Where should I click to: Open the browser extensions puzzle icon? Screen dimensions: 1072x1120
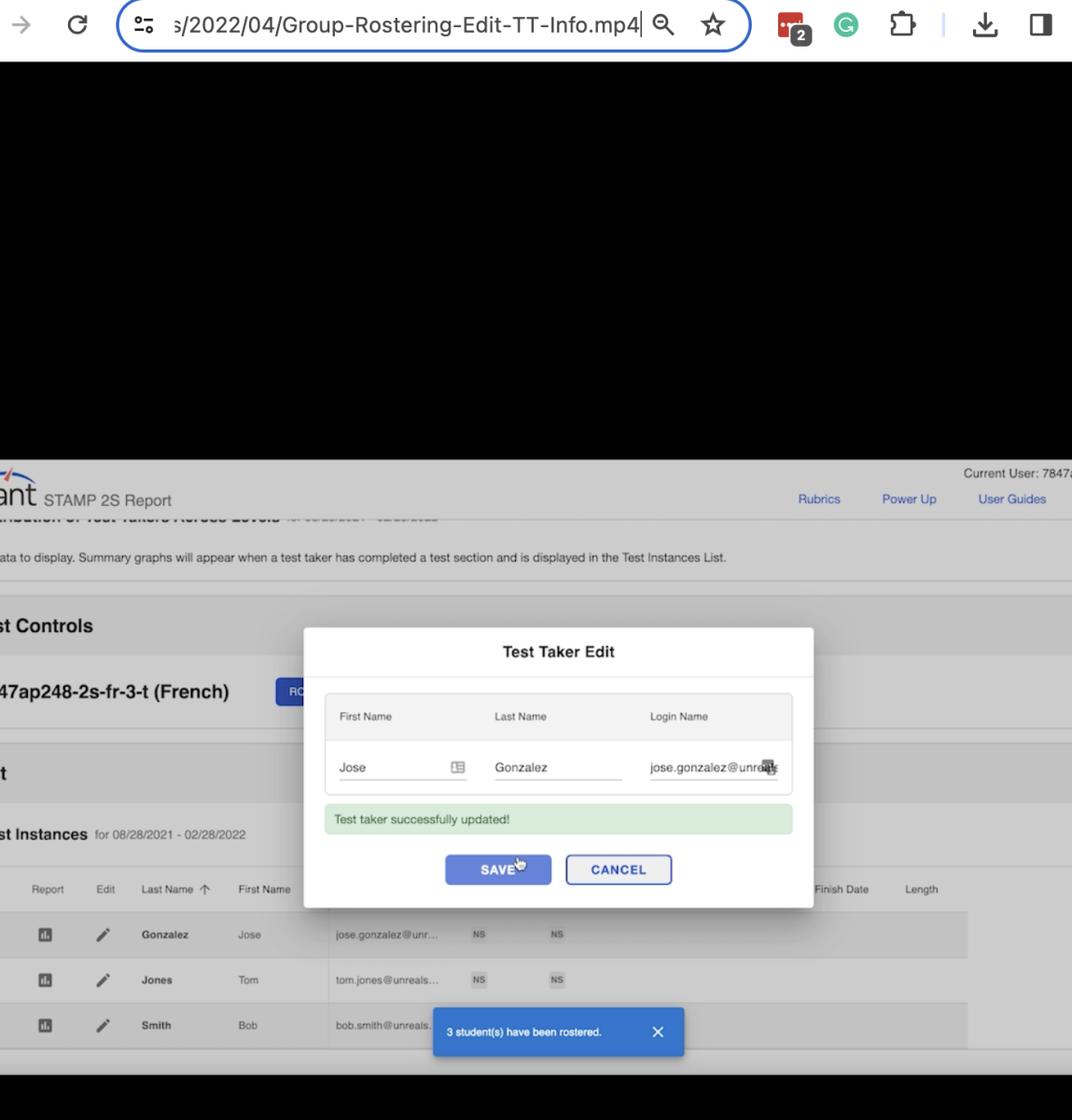coord(902,25)
